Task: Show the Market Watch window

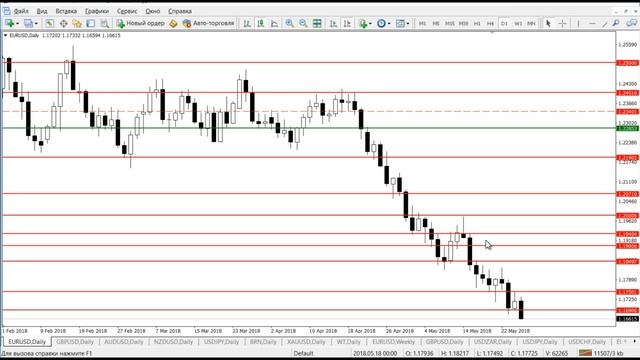Action: point(49,23)
